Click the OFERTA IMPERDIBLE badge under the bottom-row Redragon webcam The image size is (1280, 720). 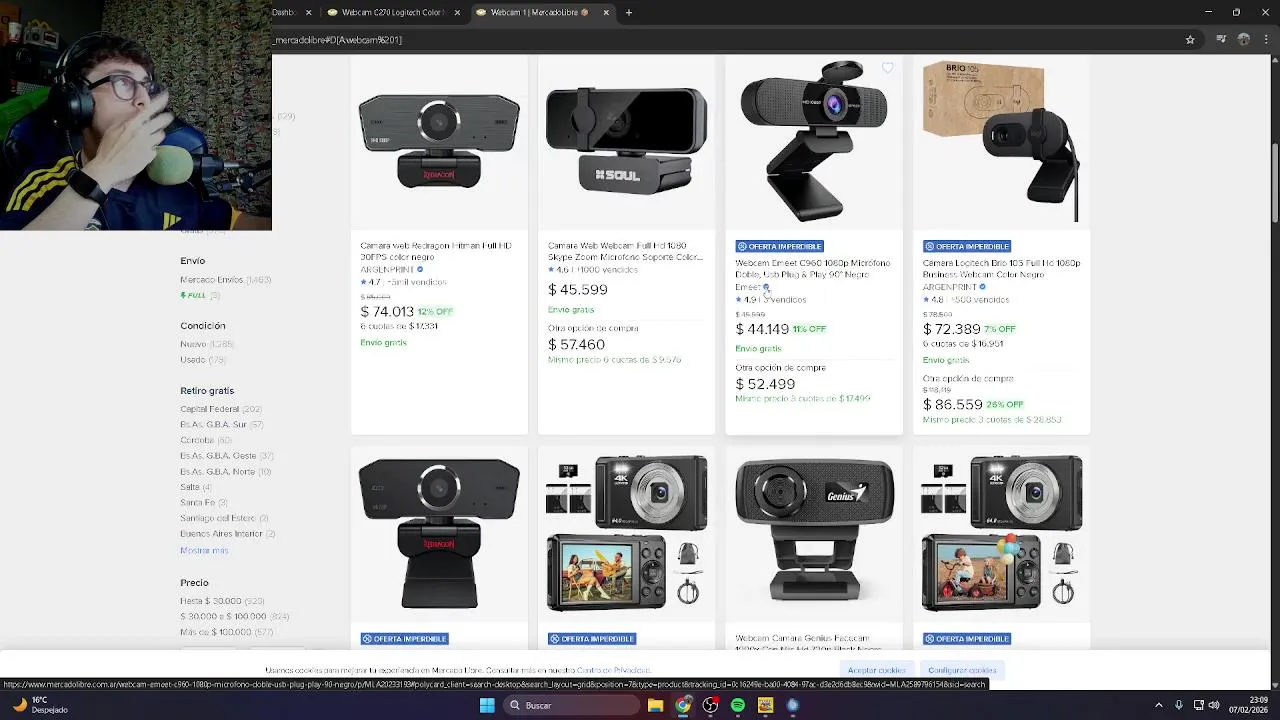click(405, 639)
